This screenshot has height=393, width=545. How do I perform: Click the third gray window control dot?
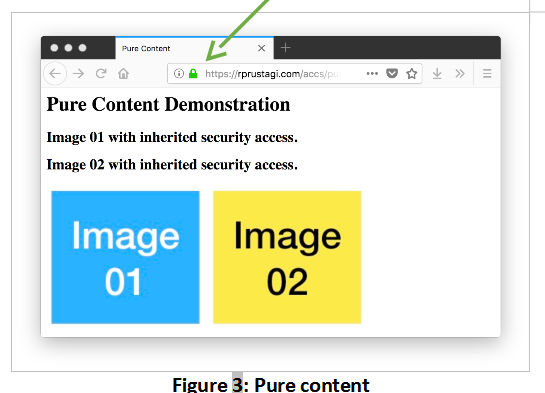pyautogui.click(x=82, y=48)
